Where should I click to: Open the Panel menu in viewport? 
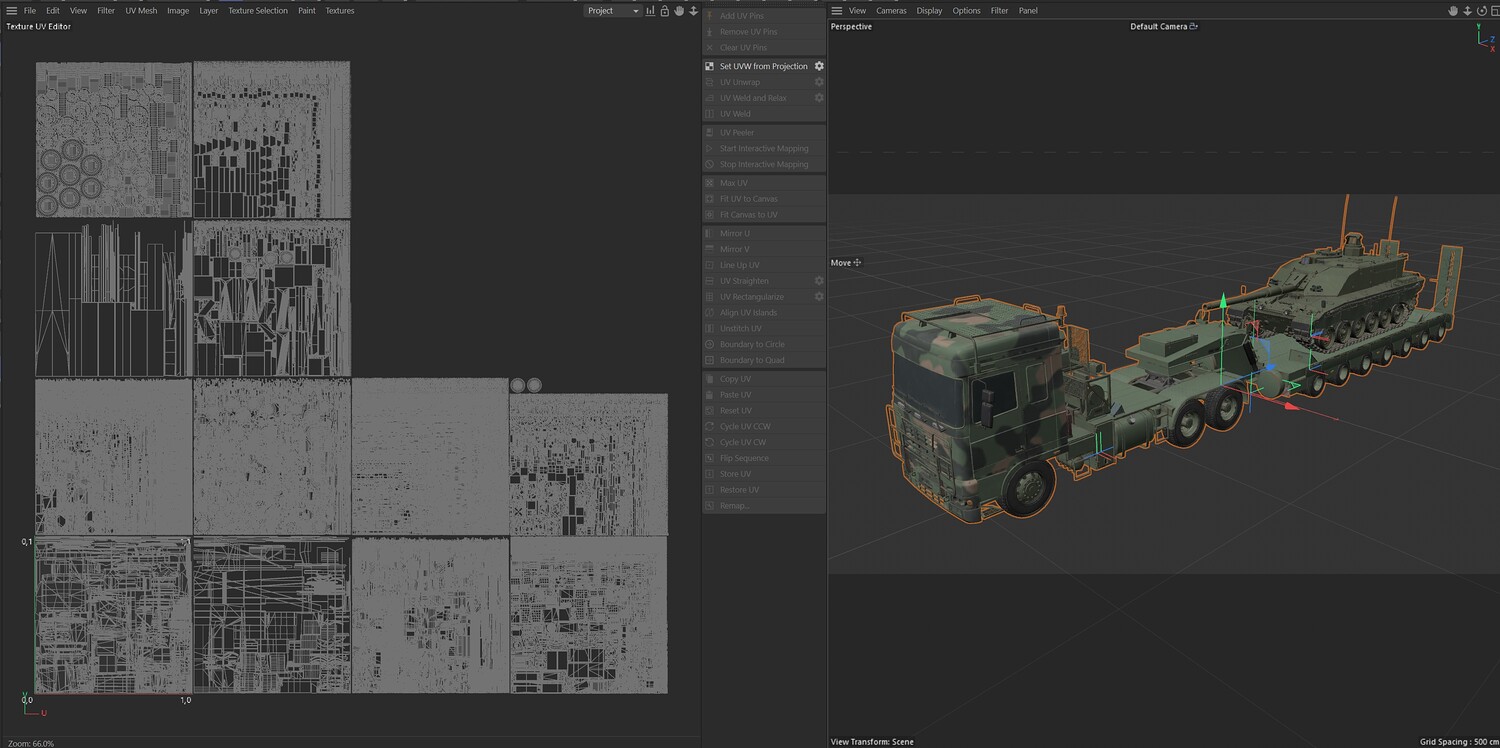[1028, 11]
